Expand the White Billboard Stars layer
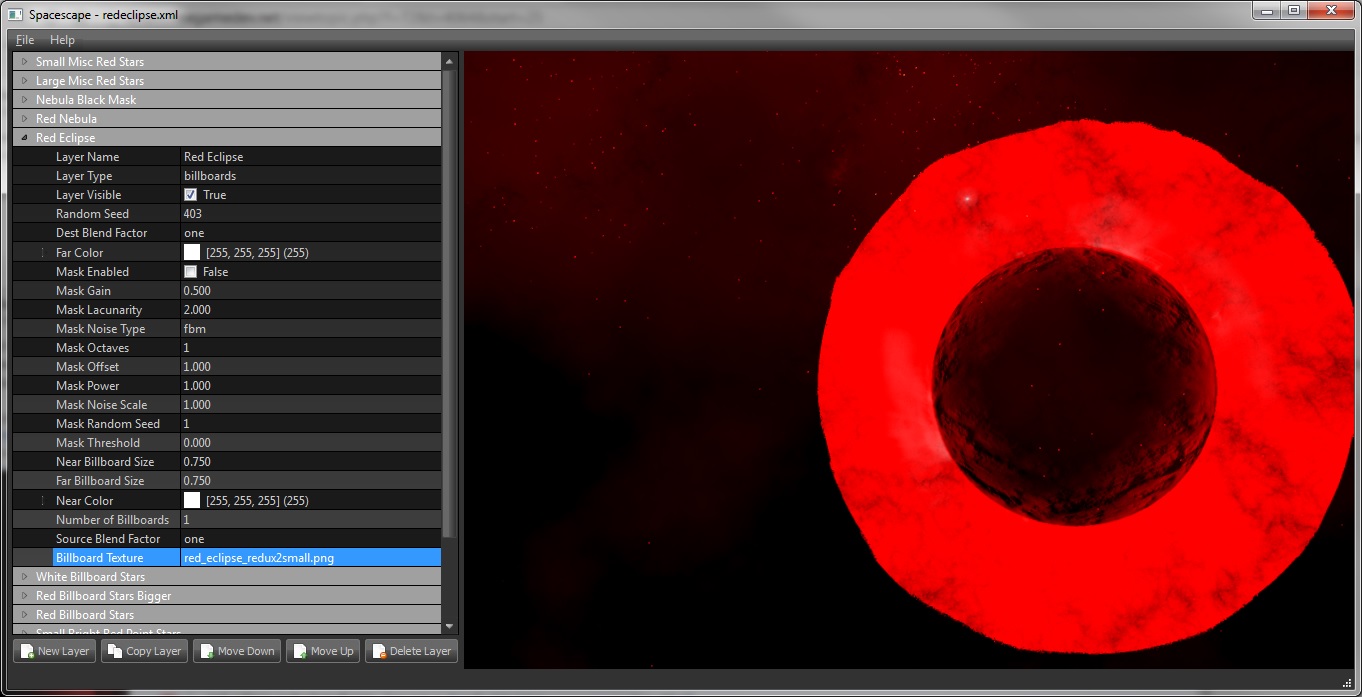The width and height of the screenshot is (1362, 697). coord(24,577)
